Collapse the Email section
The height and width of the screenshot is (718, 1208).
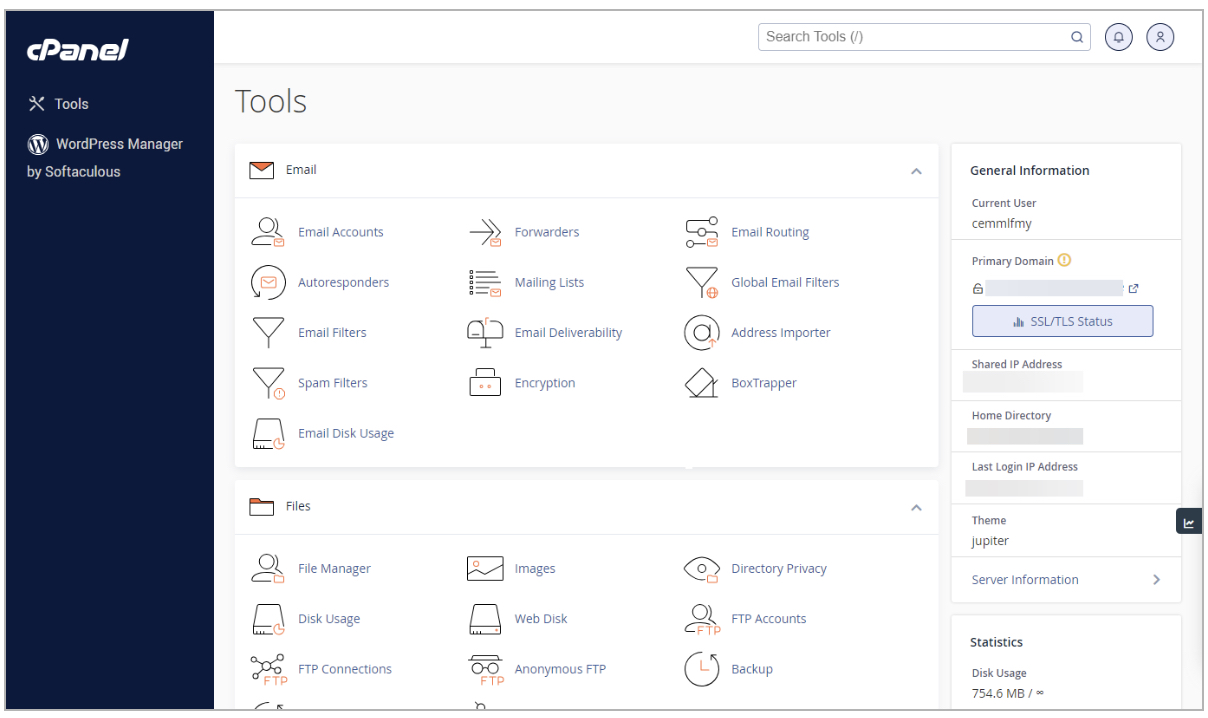[x=916, y=171]
